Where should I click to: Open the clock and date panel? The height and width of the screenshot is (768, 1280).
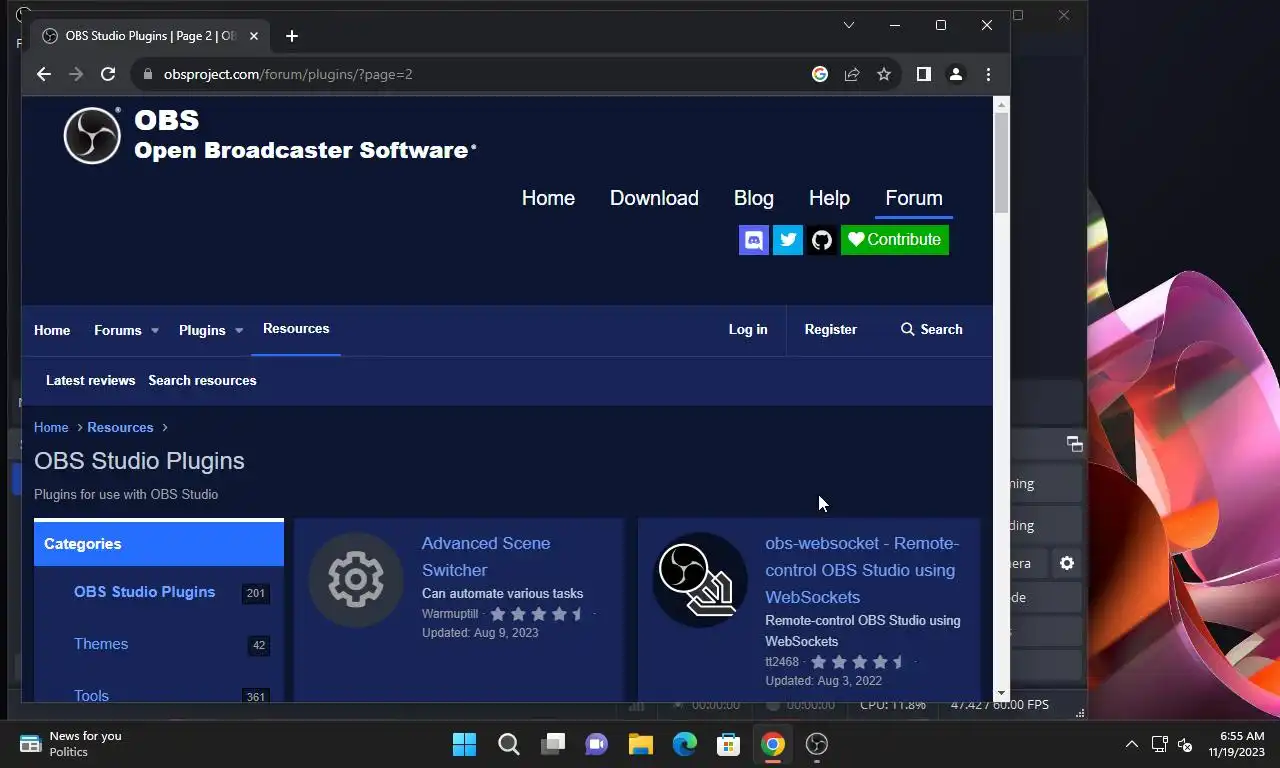tap(1236, 744)
